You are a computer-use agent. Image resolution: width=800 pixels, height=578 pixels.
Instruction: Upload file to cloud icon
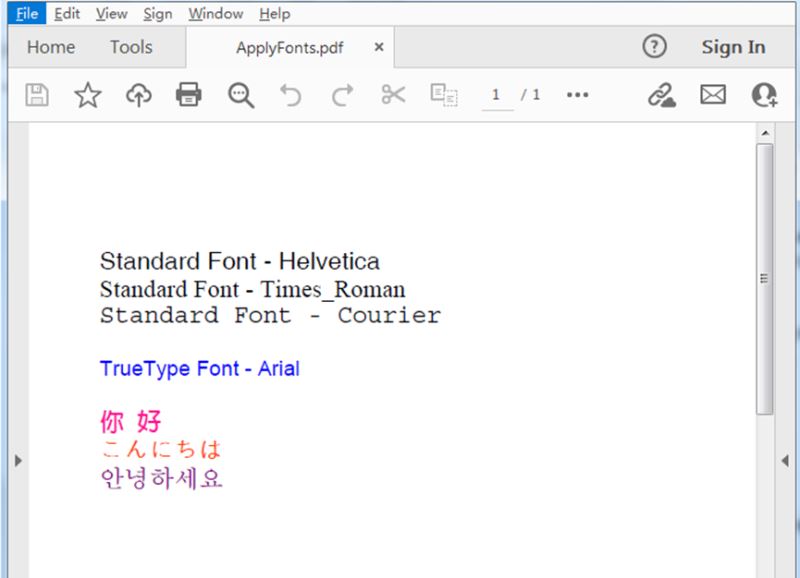tap(139, 95)
